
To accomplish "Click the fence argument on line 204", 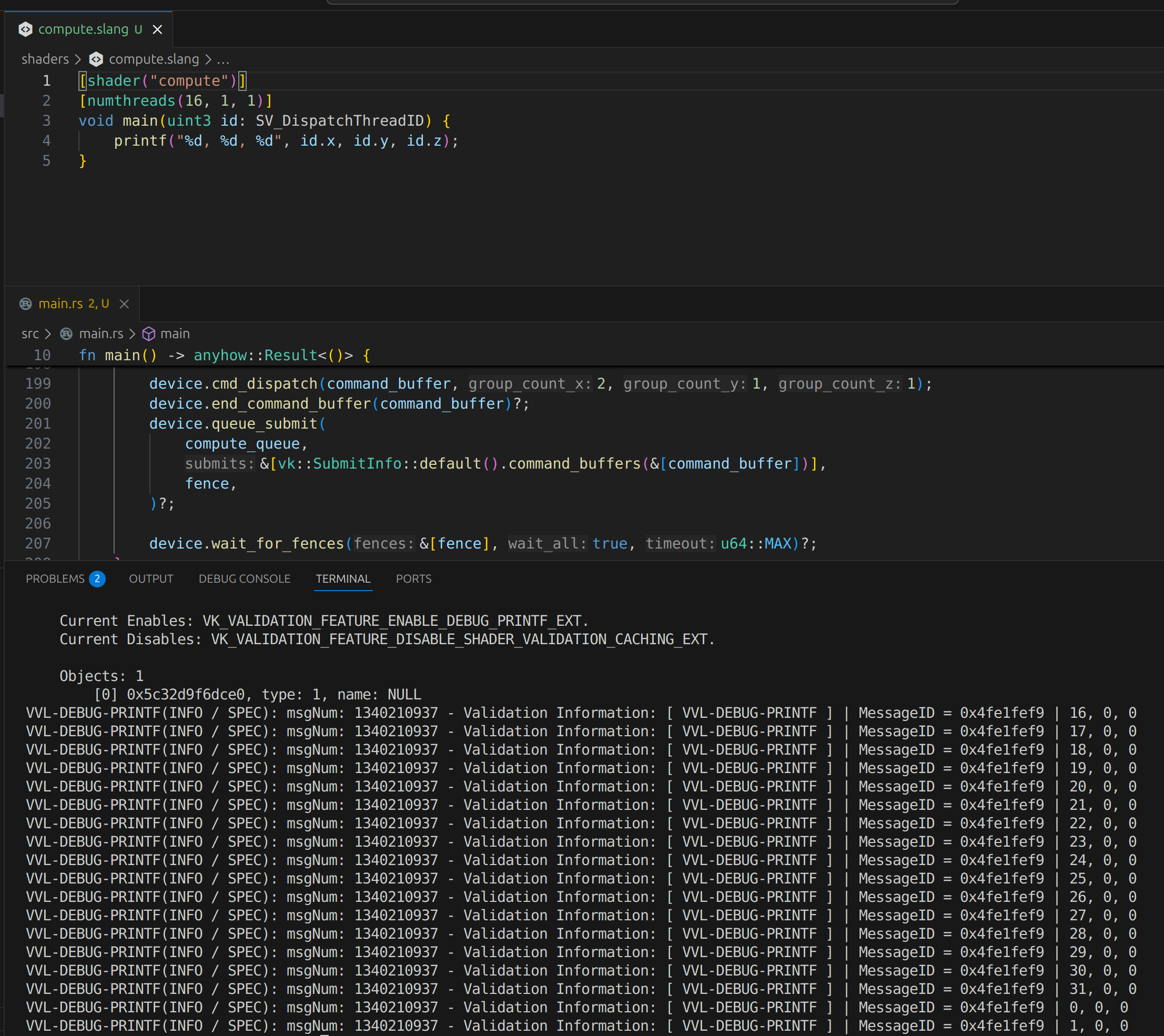I will [207, 483].
